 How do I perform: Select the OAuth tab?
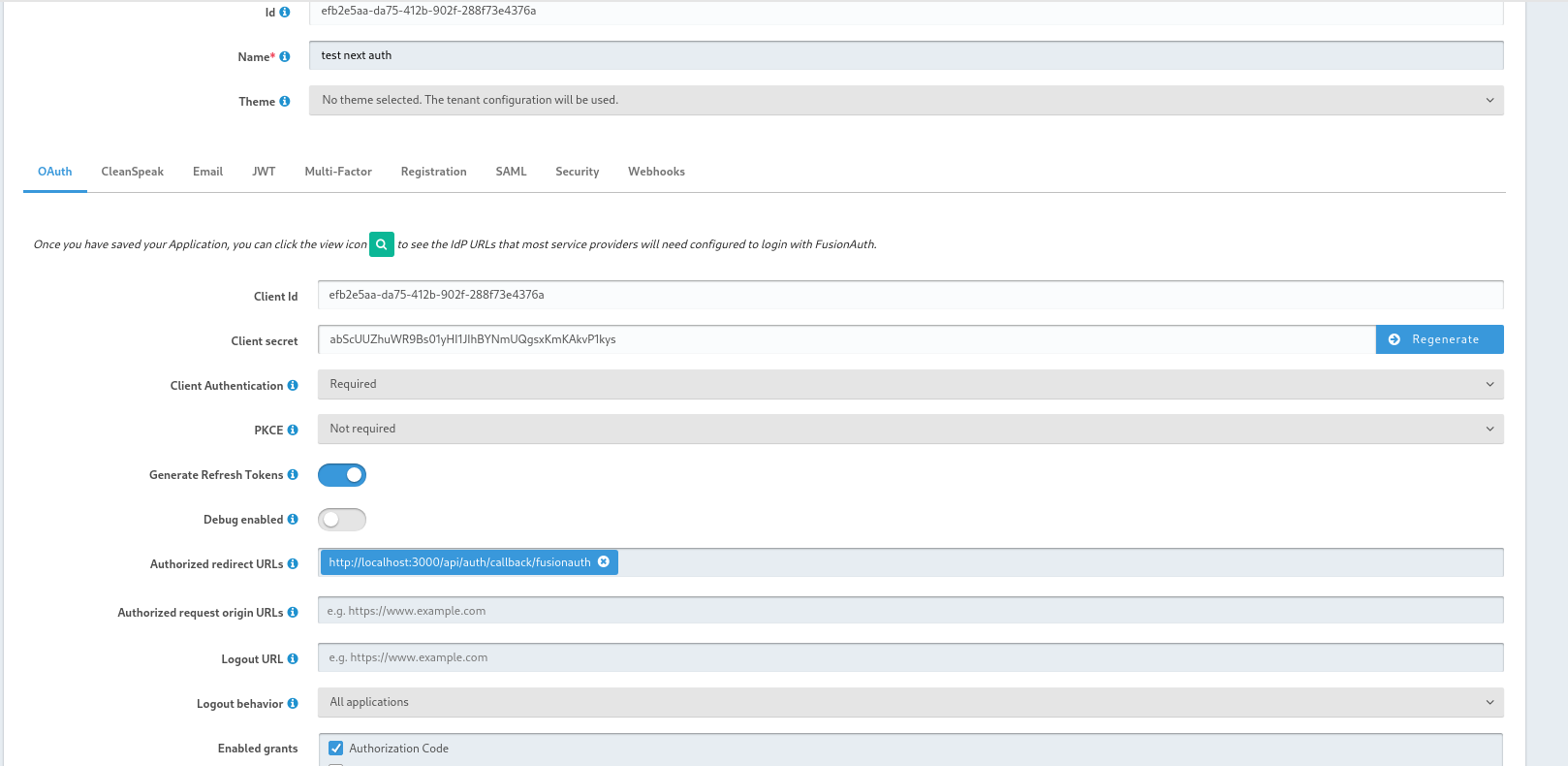55,172
